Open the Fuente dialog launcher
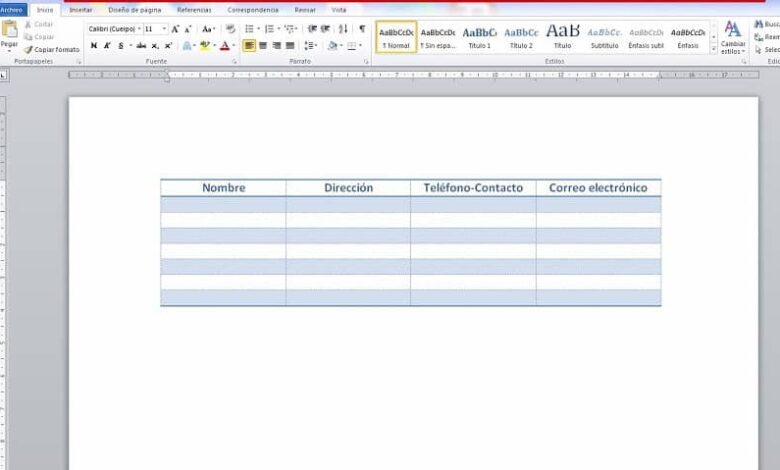Screen dimensions: 780x470 point(235,62)
